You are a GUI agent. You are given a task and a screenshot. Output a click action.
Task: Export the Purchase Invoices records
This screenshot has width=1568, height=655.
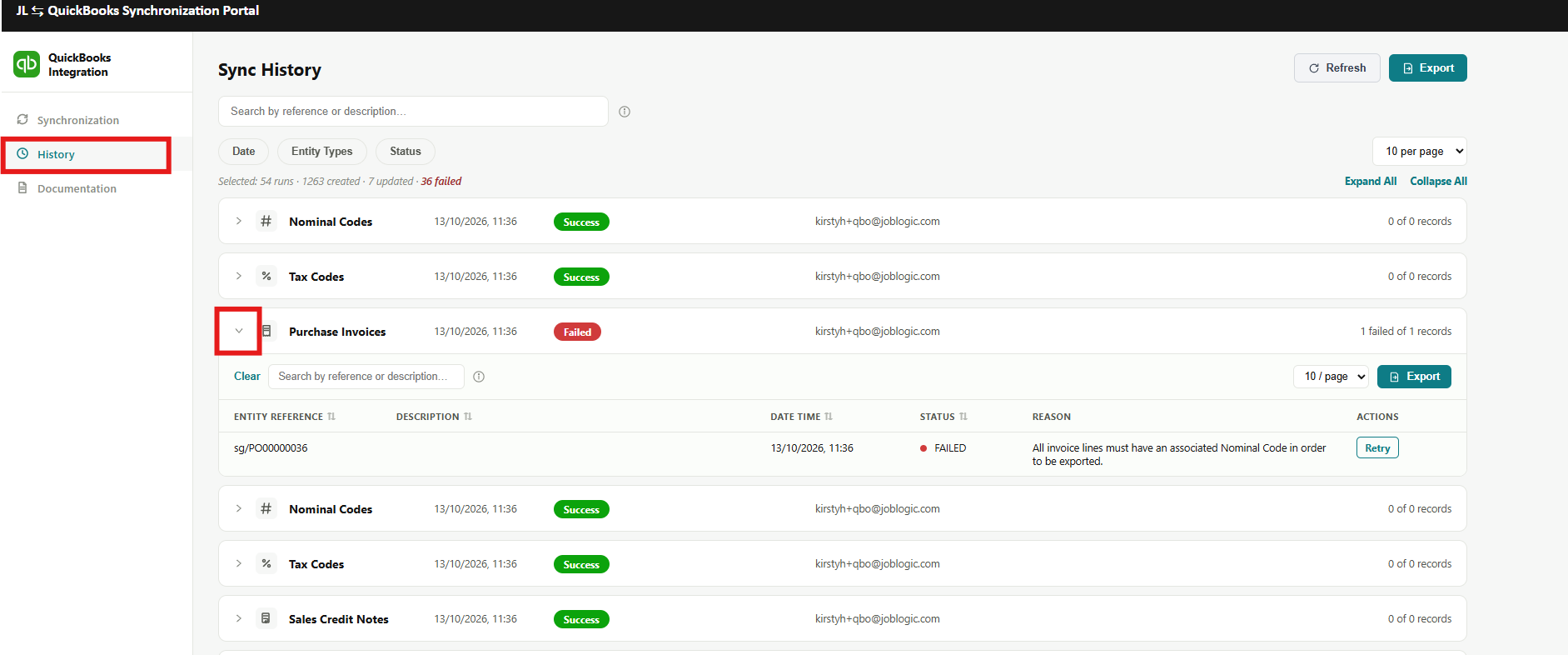coord(1414,377)
